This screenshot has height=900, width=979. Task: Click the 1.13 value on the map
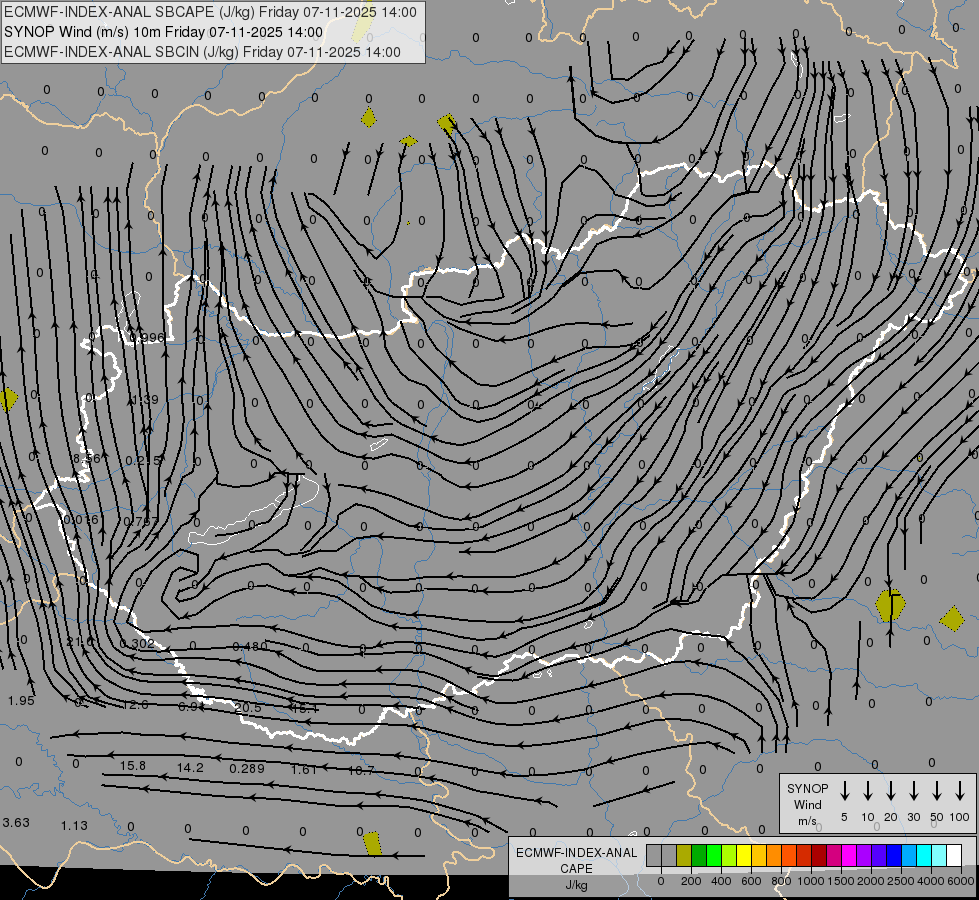tap(74, 826)
